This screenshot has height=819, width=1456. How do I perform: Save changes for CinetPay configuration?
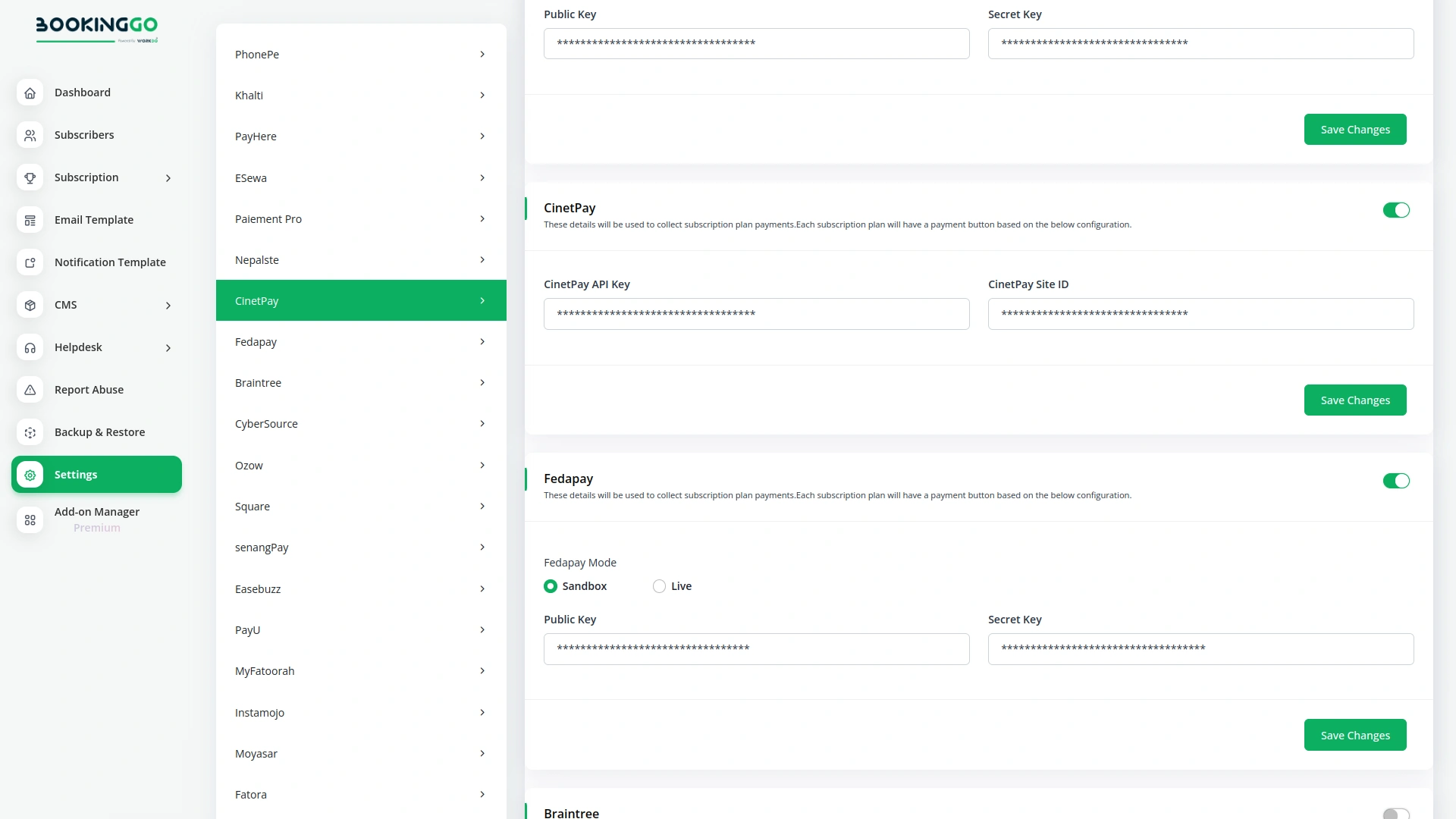1355,400
